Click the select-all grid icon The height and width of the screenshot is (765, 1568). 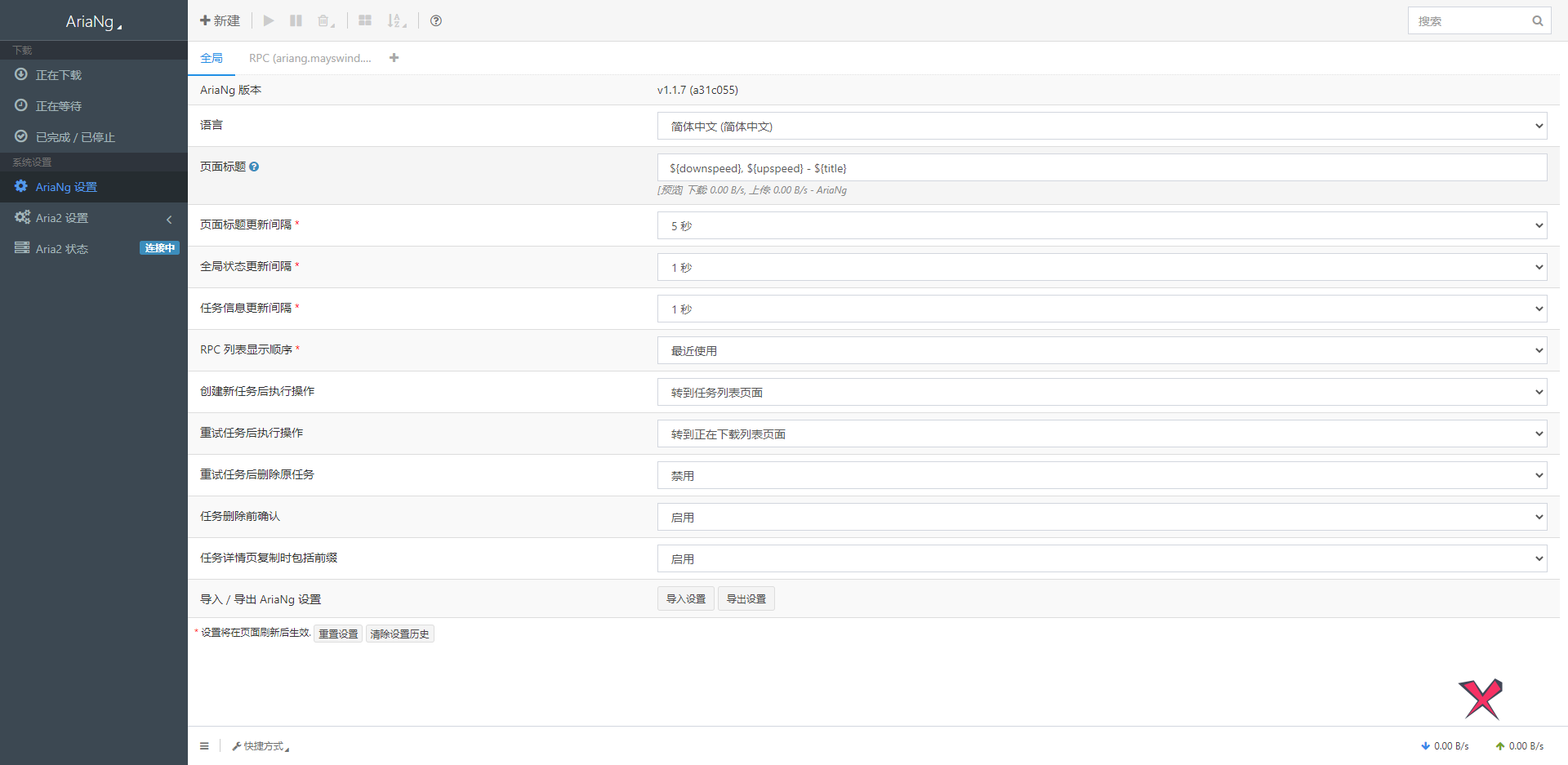click(x=365, y=20)
